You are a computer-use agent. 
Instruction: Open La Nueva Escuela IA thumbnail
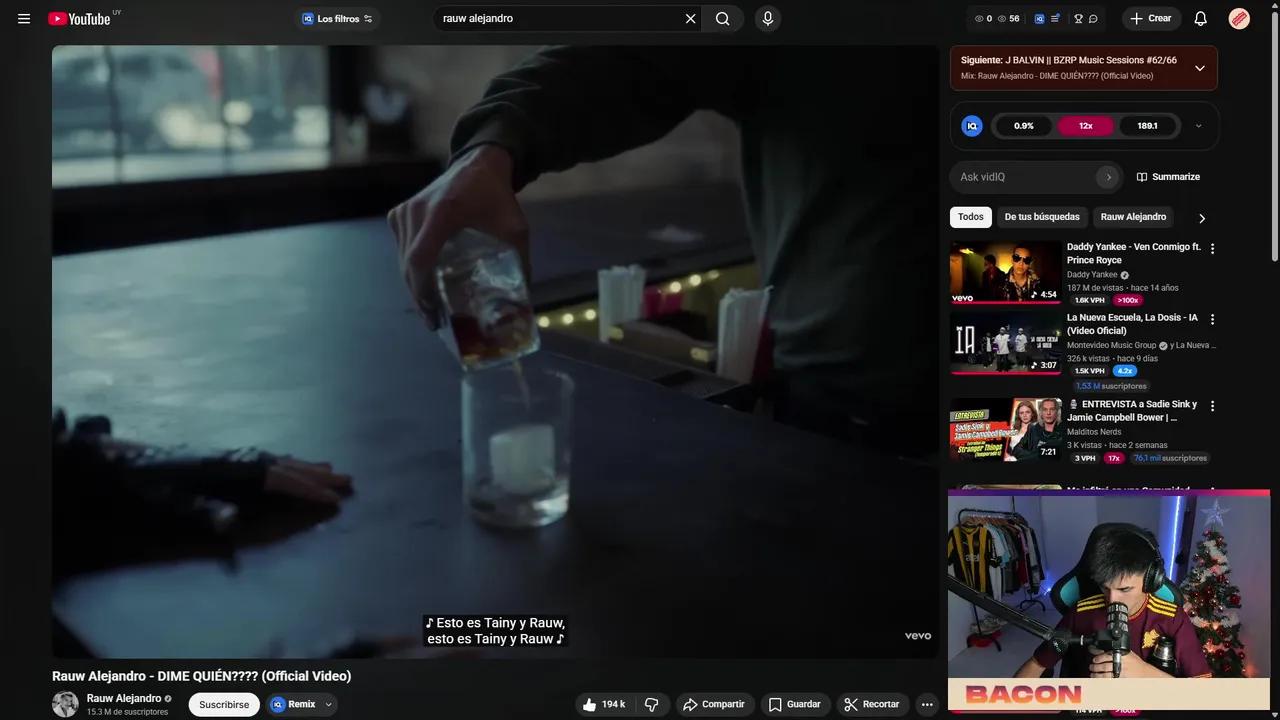1006,343
